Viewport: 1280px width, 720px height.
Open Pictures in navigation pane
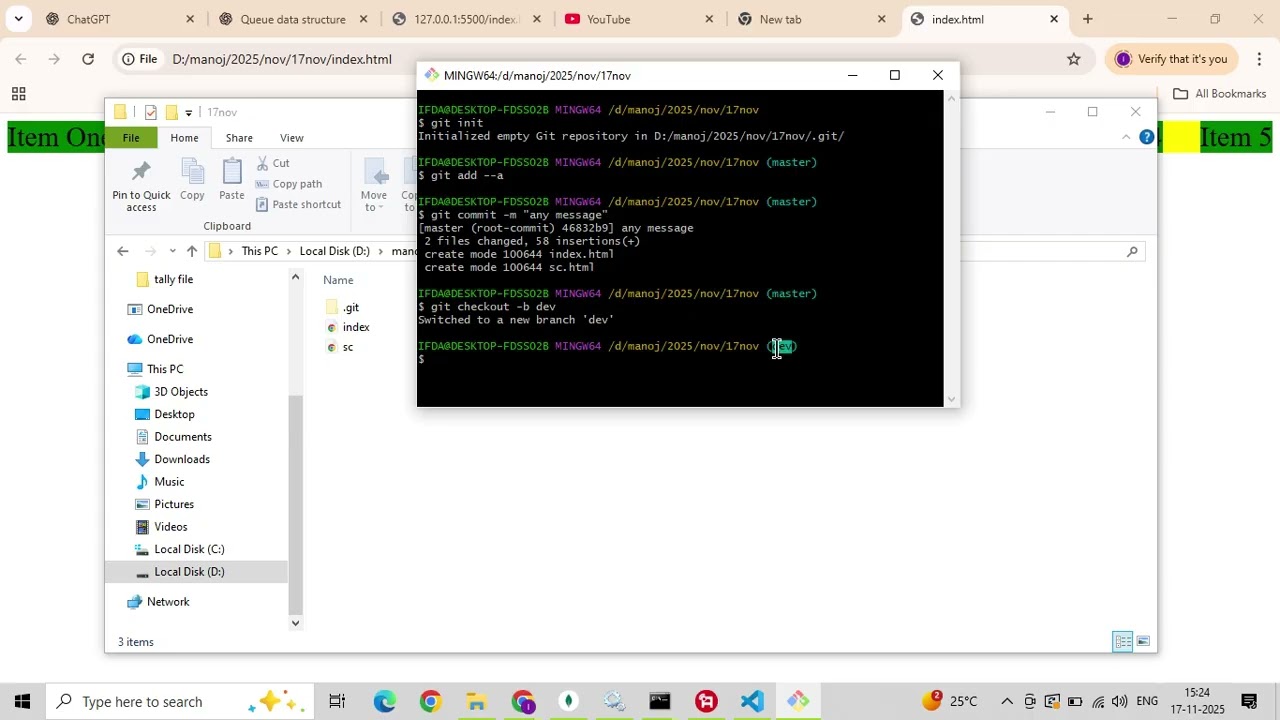click(174, 504)
